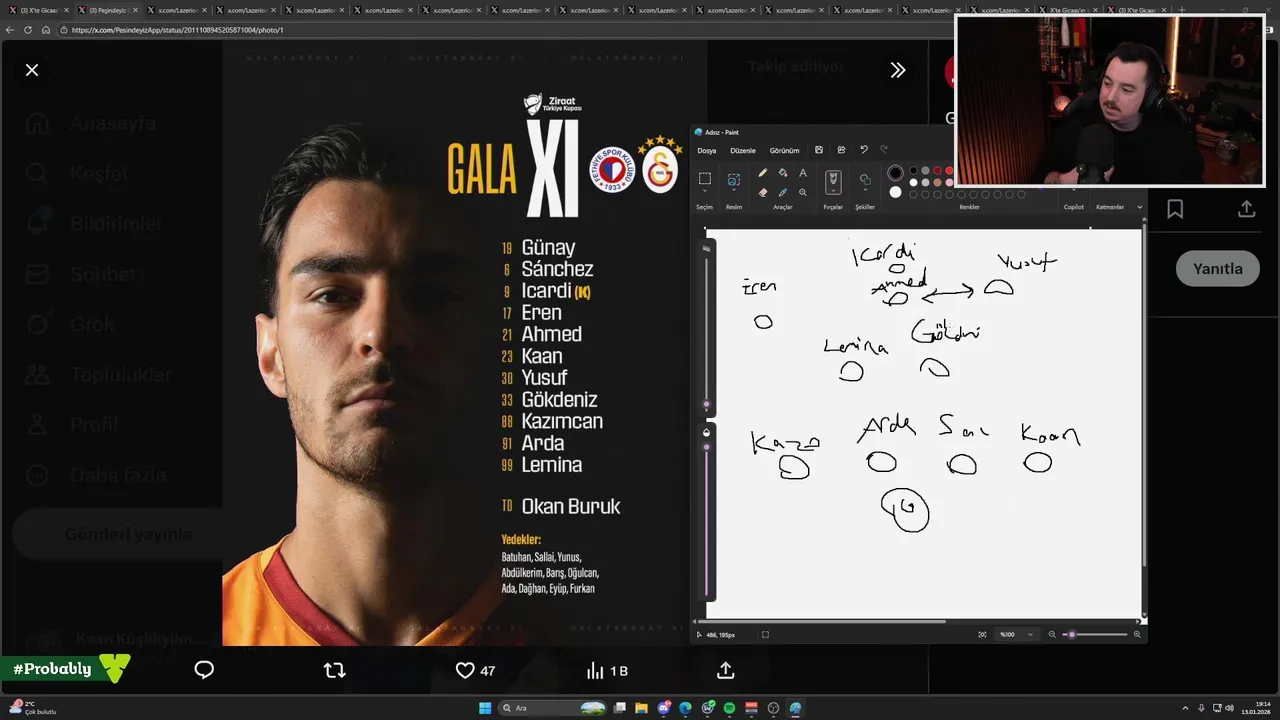Screen dimensions: 1280x720
Task: Click the share icon beside the bookmark
Action: pos(1246,209)
